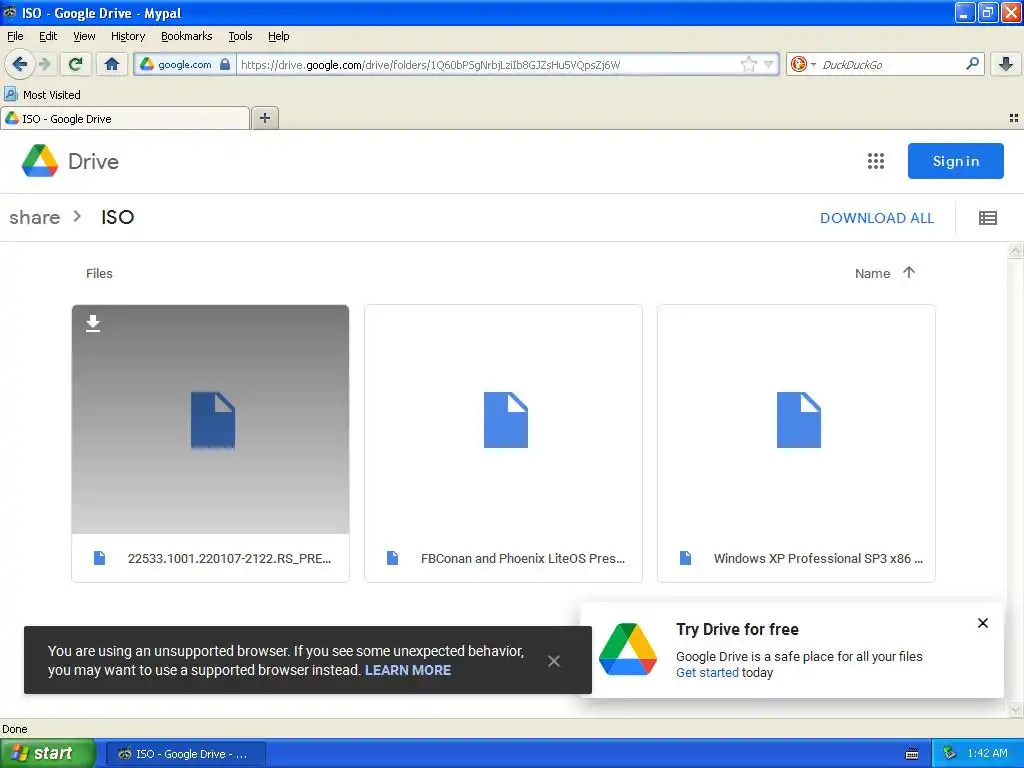
Task: Open the LEARN MORE link
Action: point(408,670)
